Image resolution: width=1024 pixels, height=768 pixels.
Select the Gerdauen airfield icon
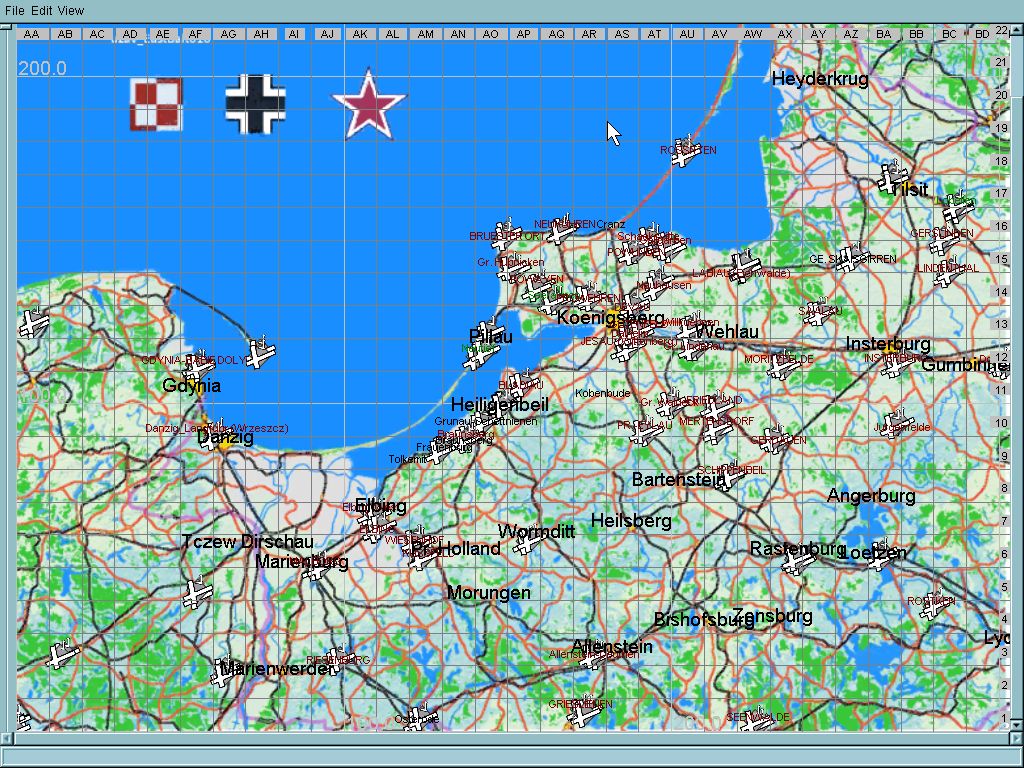(775, 440)
